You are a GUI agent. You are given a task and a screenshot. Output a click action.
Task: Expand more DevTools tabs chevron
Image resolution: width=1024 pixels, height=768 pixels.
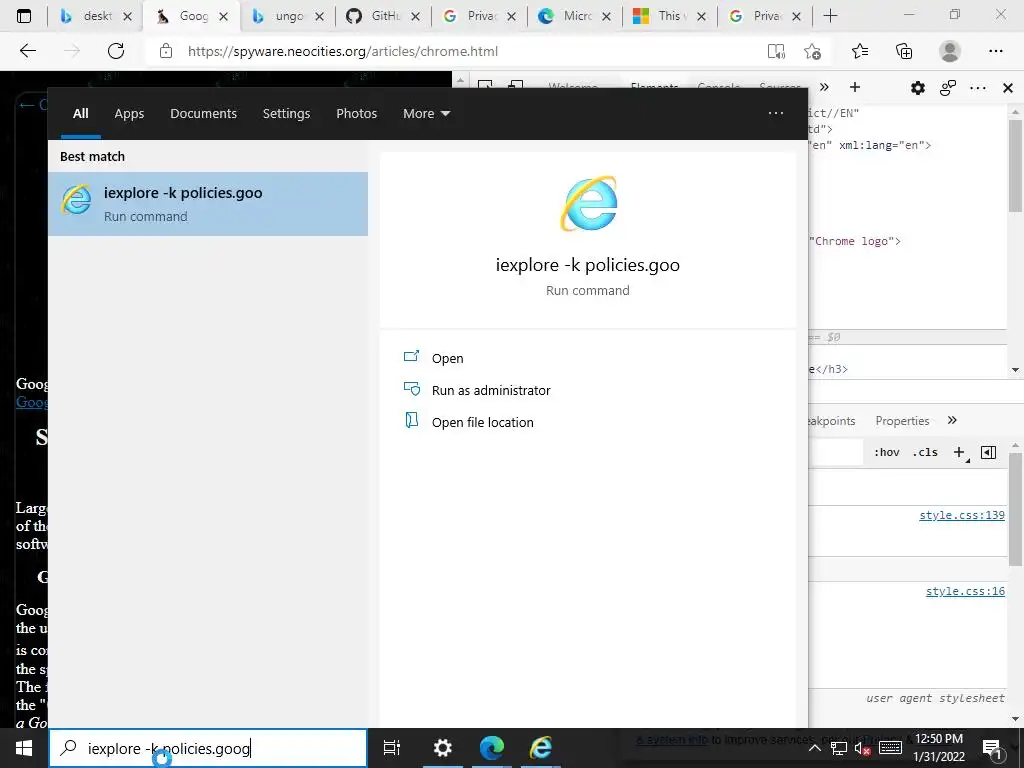(824, 87)
